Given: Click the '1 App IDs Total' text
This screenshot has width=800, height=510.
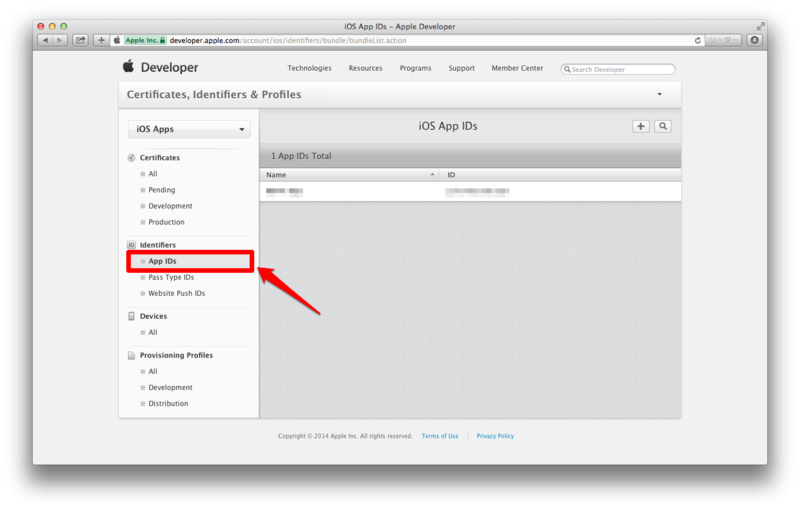Looking at the screenshot, I should 301,156.
